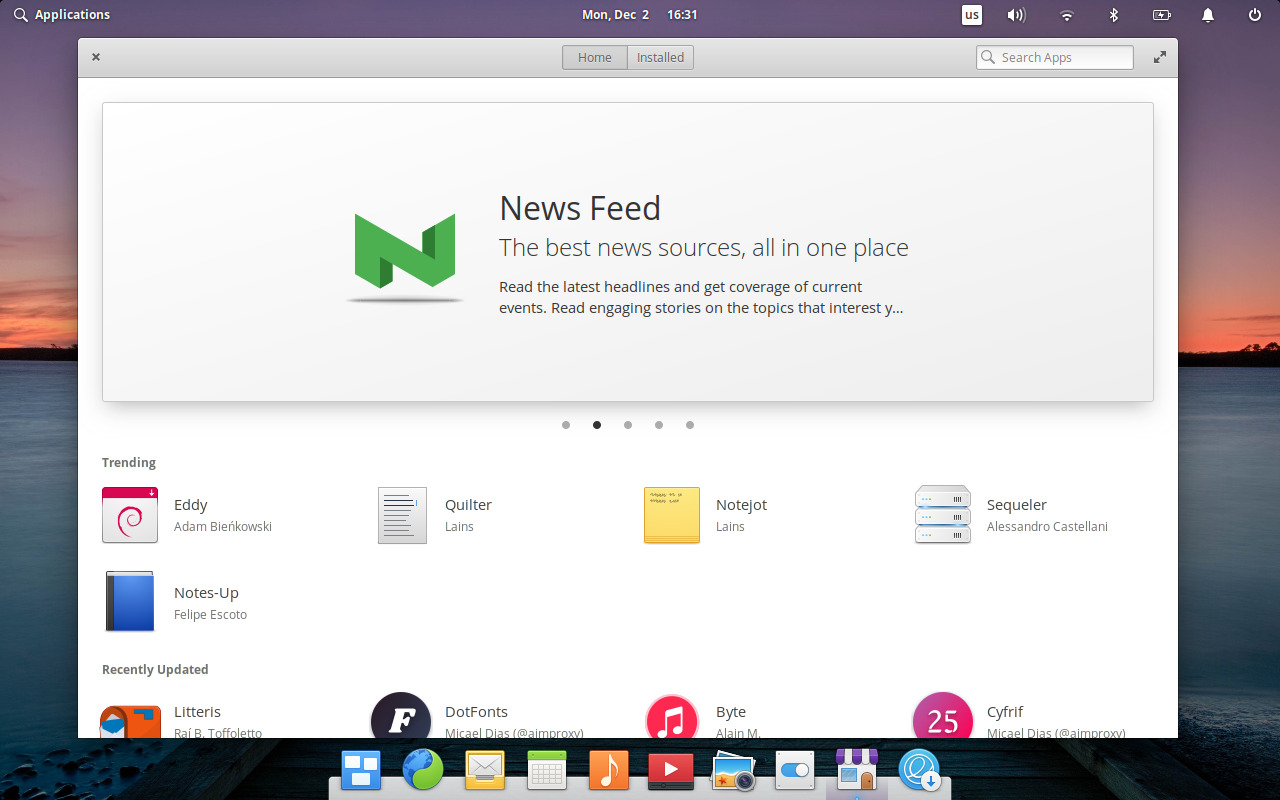Viewport: 1280px width, 800px height.
Task: Select the Home tab
Action: coord(594,57)
